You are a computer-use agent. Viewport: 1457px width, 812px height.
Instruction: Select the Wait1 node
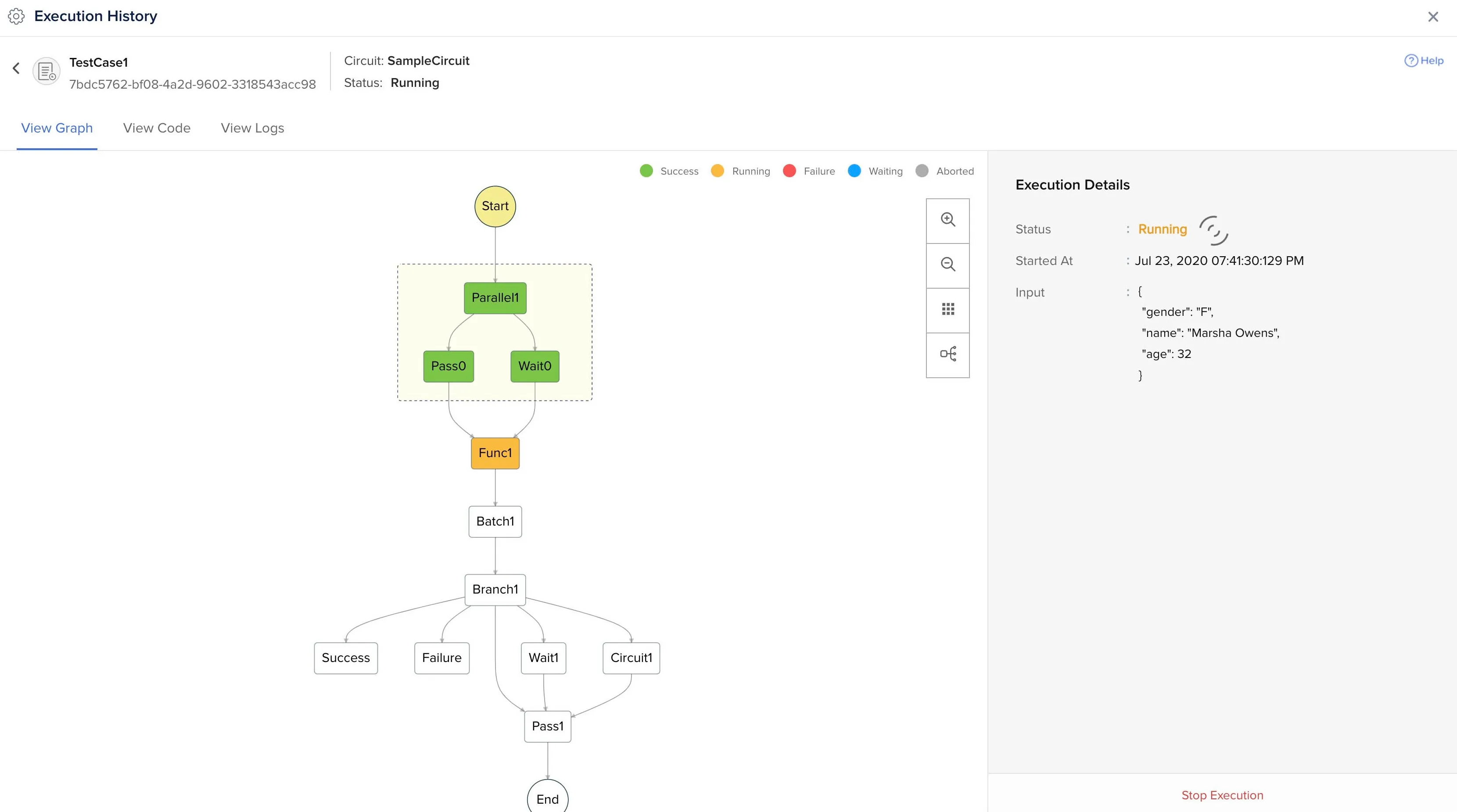pos(543,658)
